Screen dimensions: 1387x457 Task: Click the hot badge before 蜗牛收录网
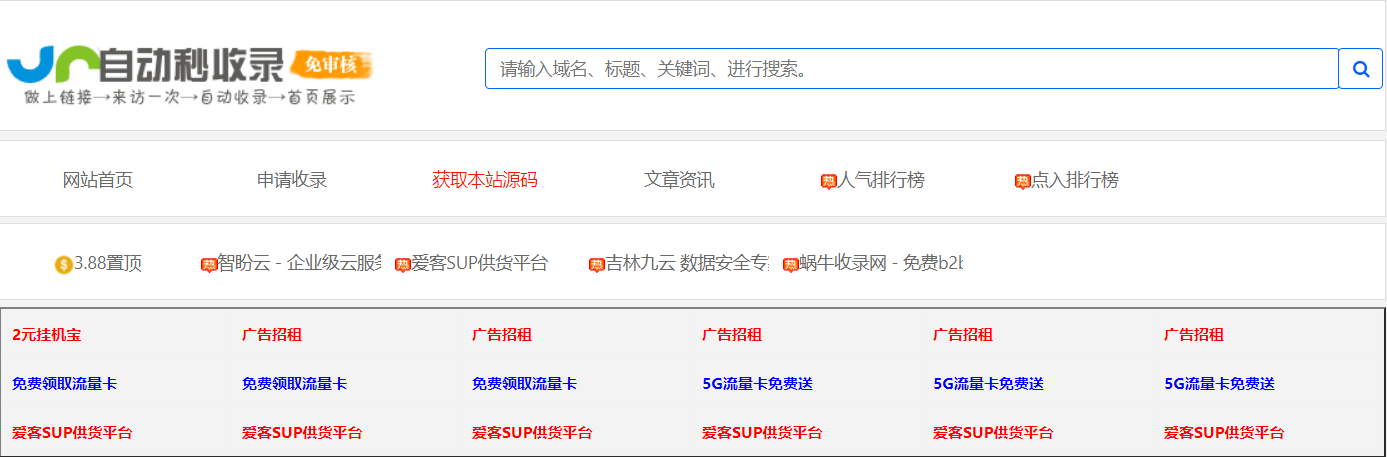pyautogui.click(x=790, y=265)
